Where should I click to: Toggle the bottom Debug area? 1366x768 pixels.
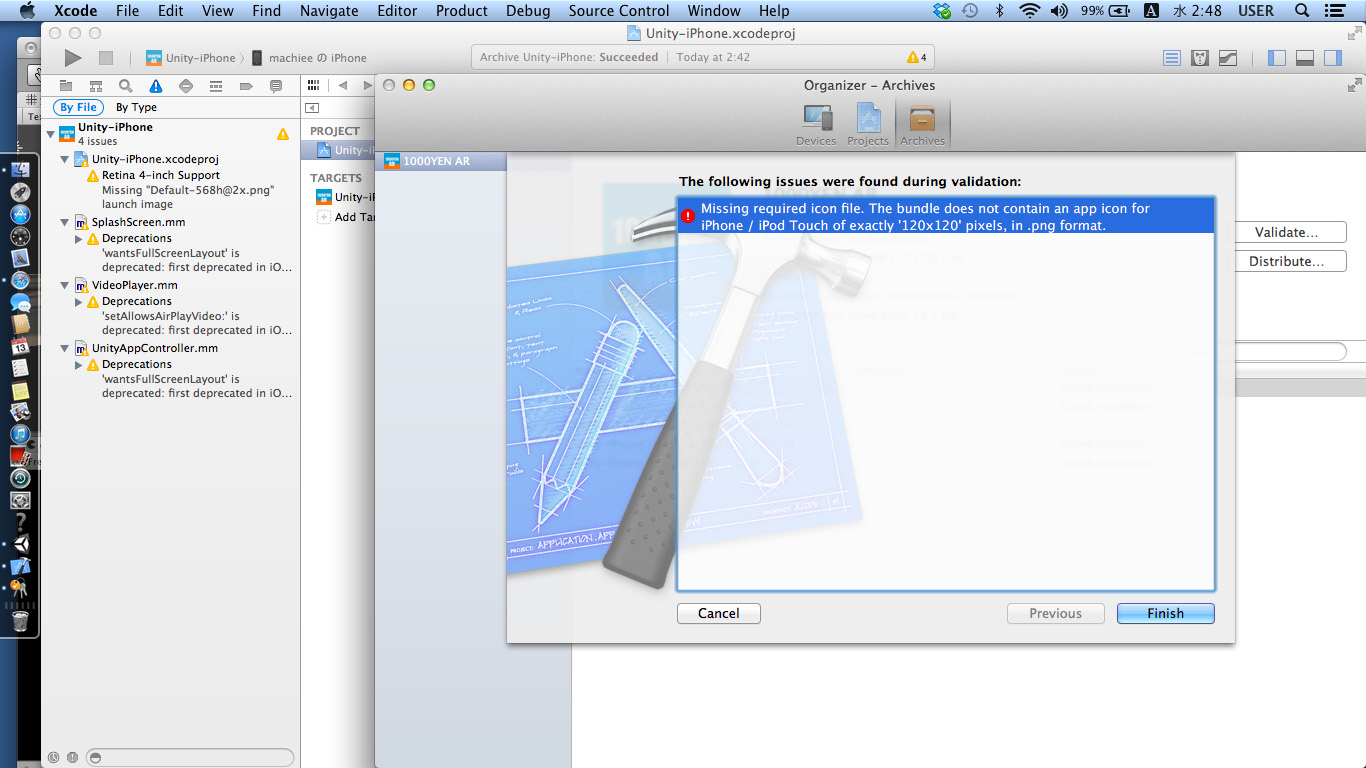(1304, 58)
